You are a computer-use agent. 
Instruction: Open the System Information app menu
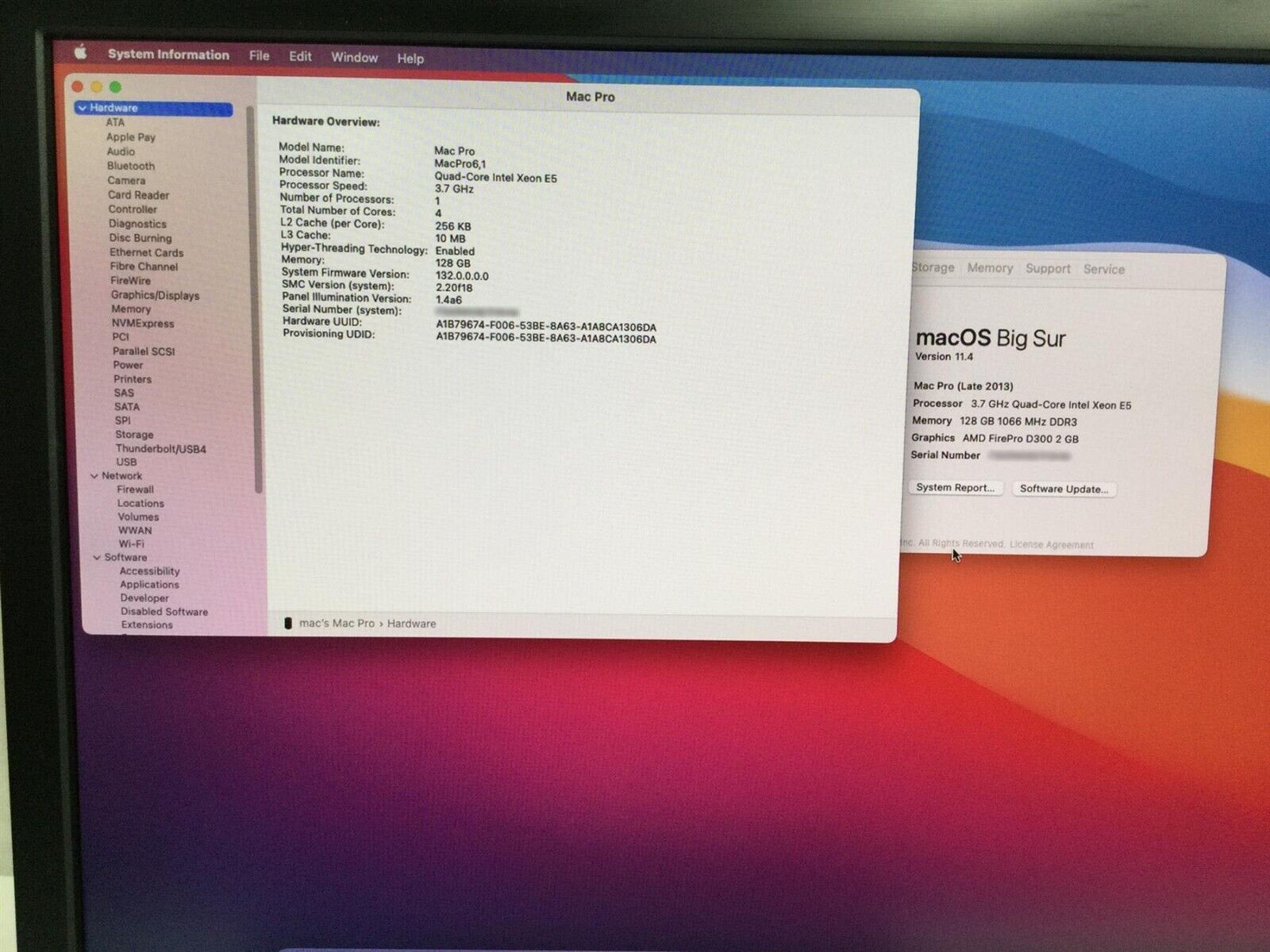pyautogui.click(x=168, y=54)
